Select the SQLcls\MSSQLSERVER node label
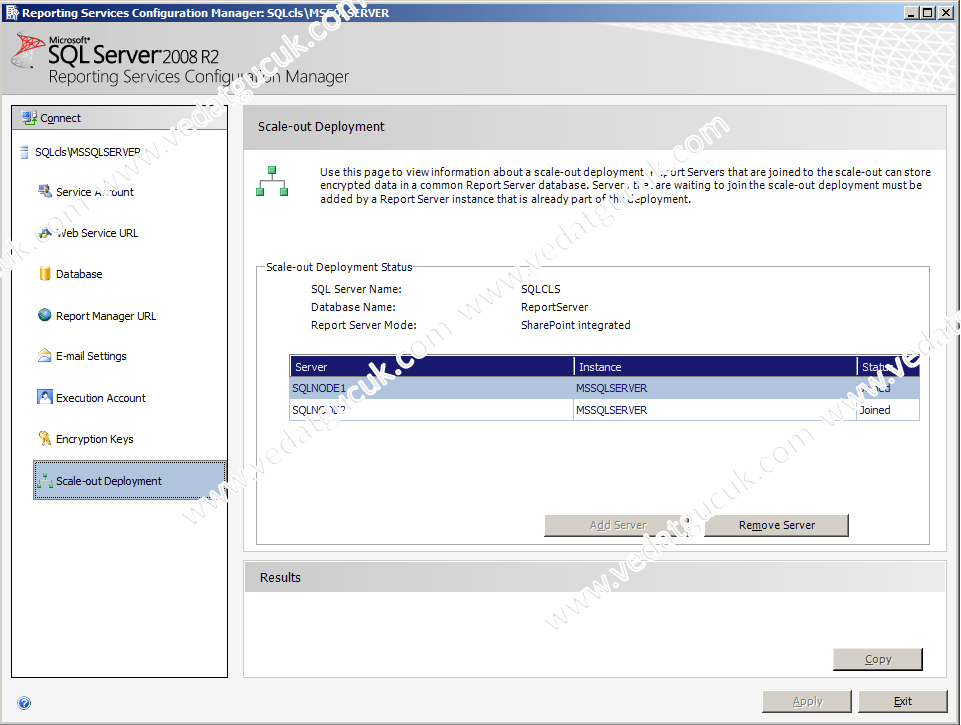The image size is (961, 725). 88,152
